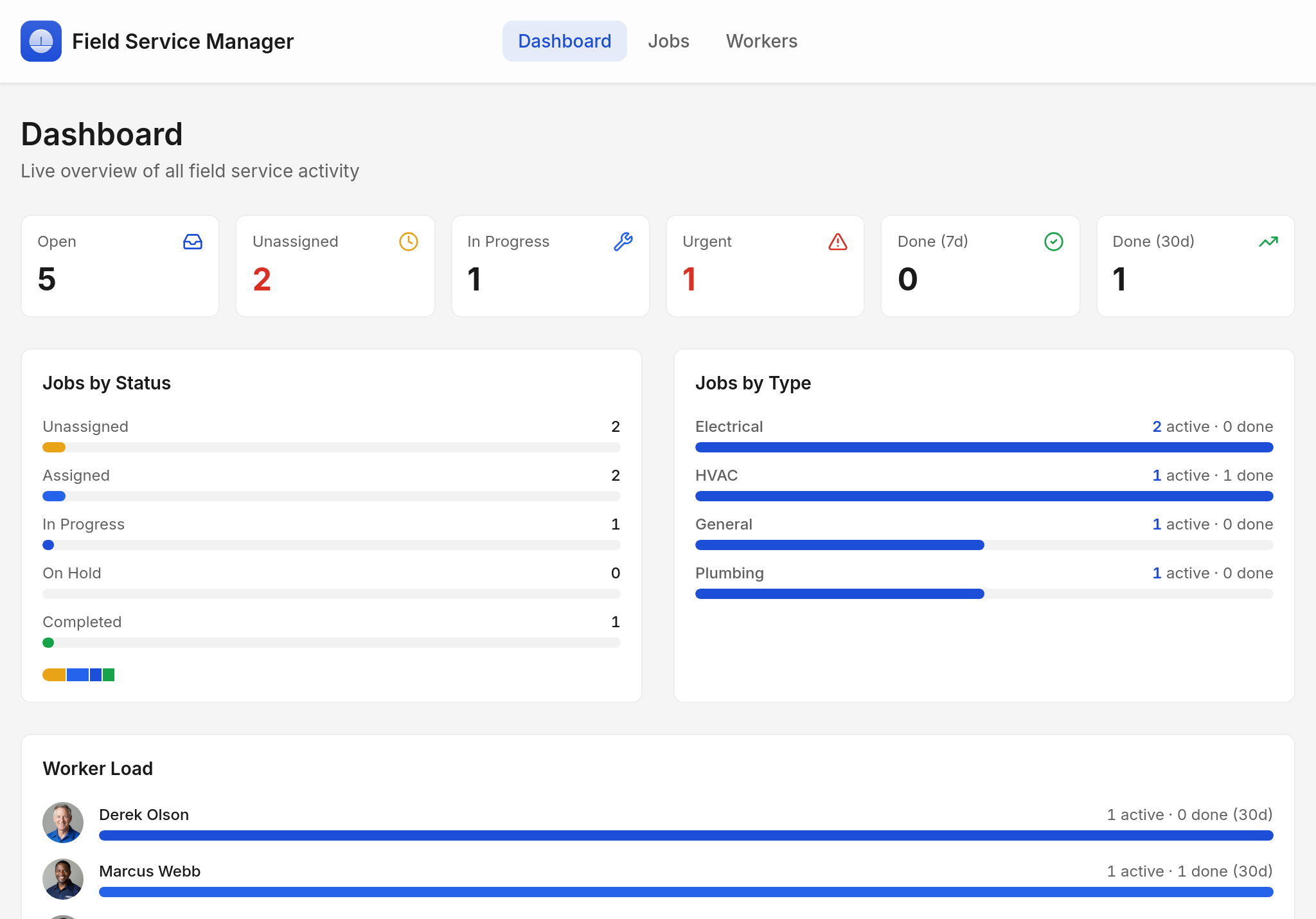
Task: Click Marcus Webb's '1 active · 1 done (30d)'
Action: tap(1190, 871)
